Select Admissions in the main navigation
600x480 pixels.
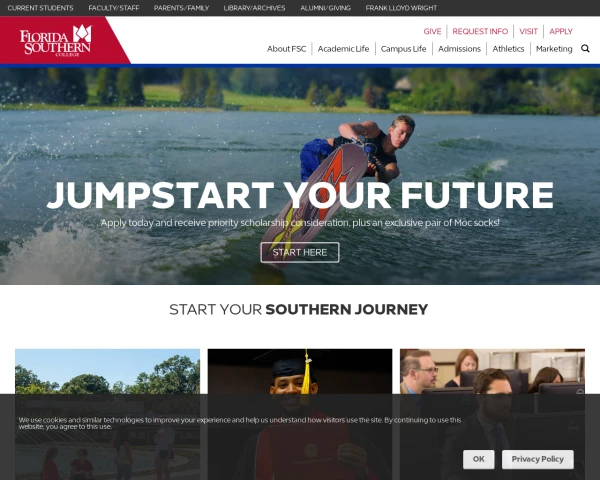coord(459,49)
